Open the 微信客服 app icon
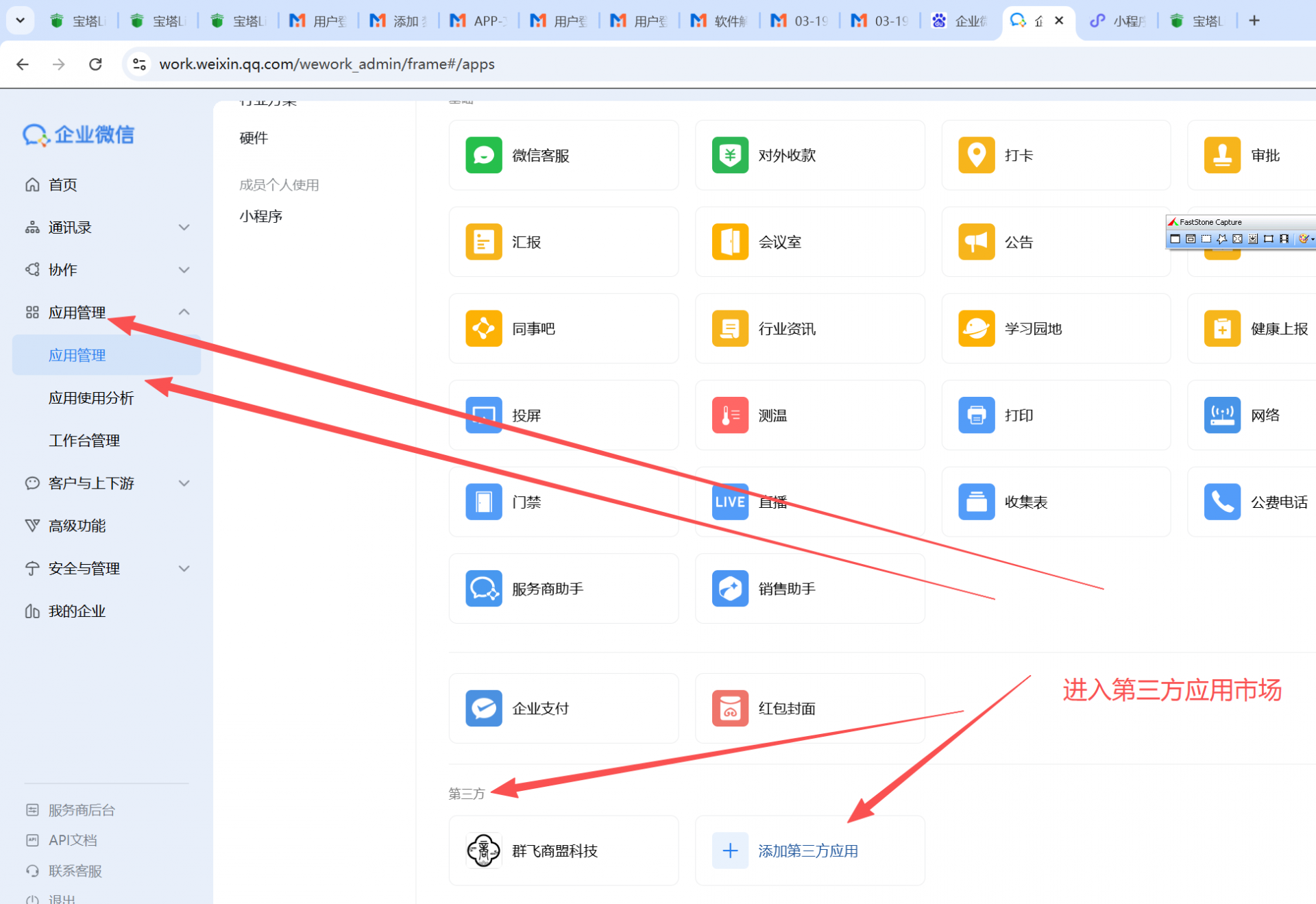The image size is (1316, 904). [x=483, y=156]
